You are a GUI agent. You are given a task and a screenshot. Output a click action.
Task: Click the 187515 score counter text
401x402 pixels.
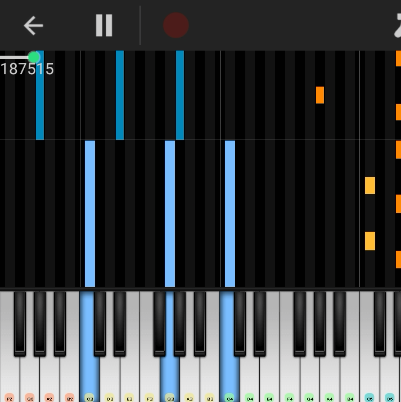[27, 69]
